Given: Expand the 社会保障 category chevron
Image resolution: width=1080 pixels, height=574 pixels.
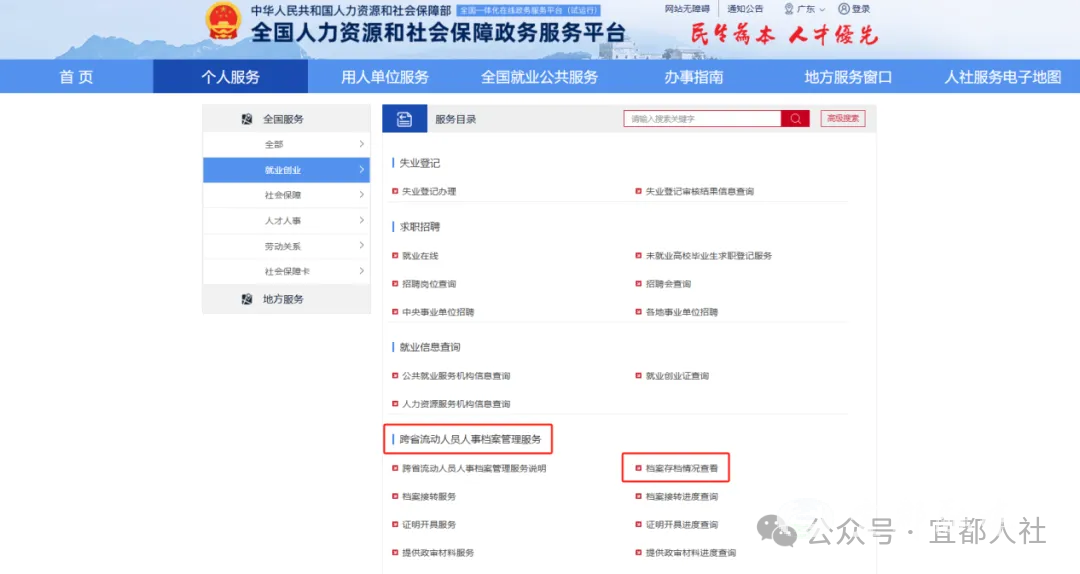Looking at the screenshot, I should [362, 195].
